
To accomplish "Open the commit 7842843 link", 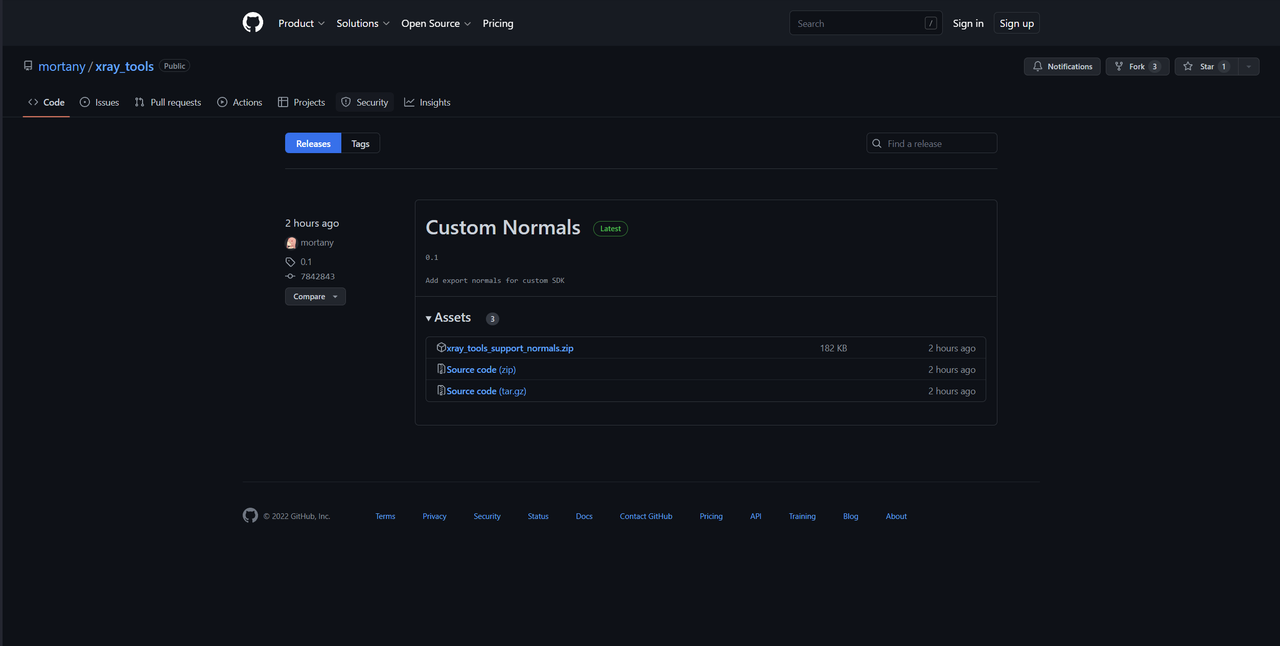I will click(x=317, y=276).
